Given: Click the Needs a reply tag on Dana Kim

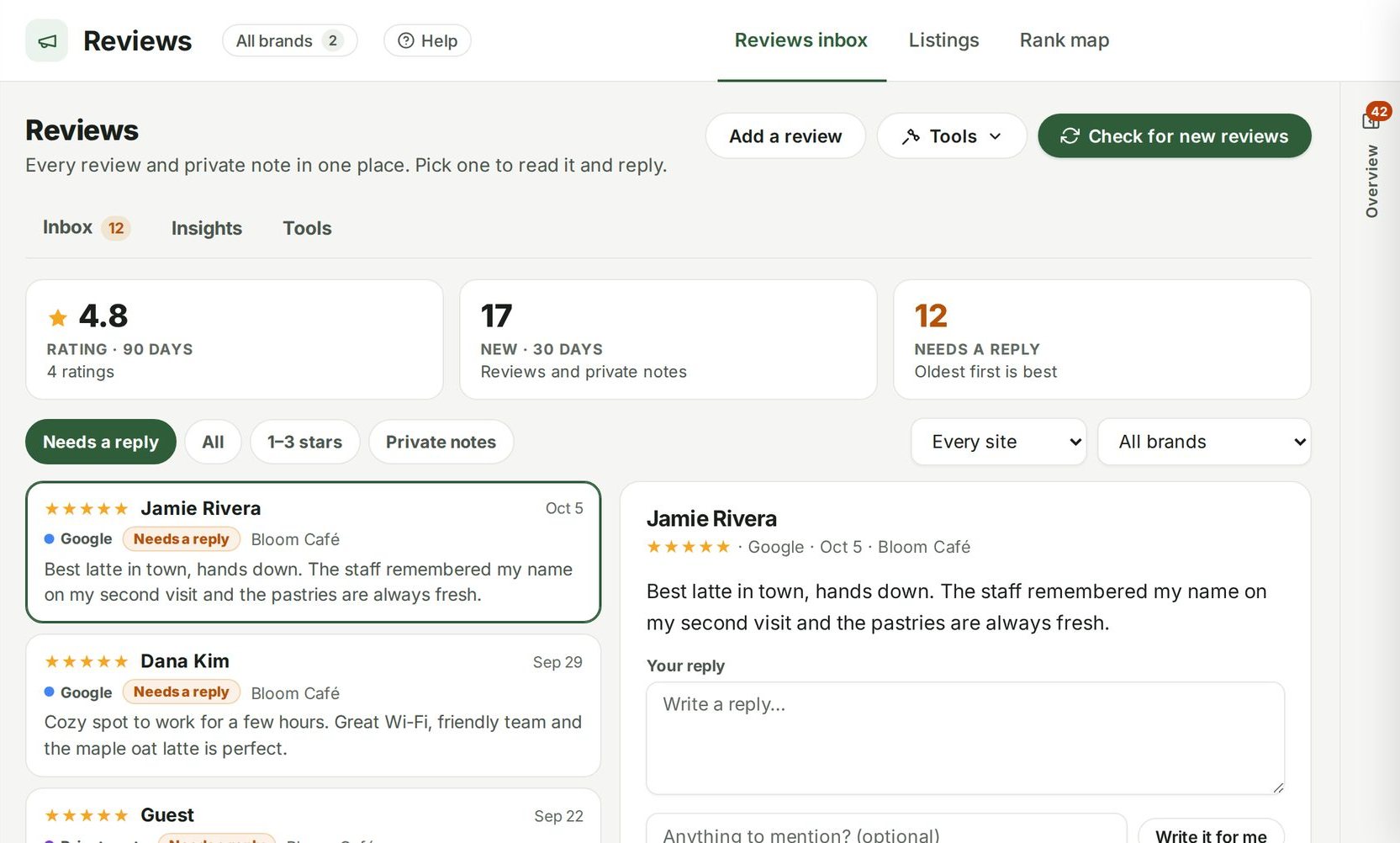Looking at the screenshot, I should 182,692.
